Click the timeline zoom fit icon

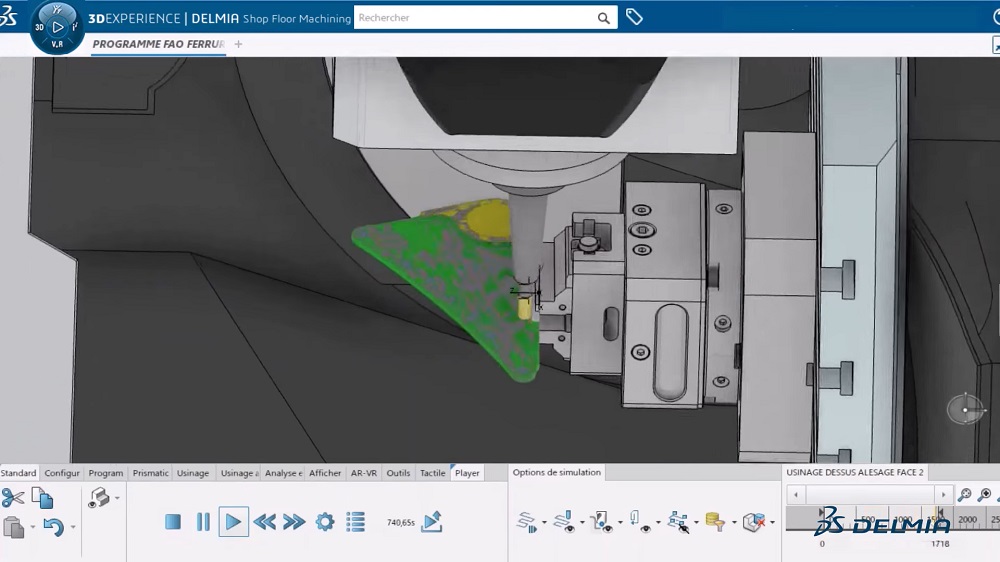[x=965, y=494]
